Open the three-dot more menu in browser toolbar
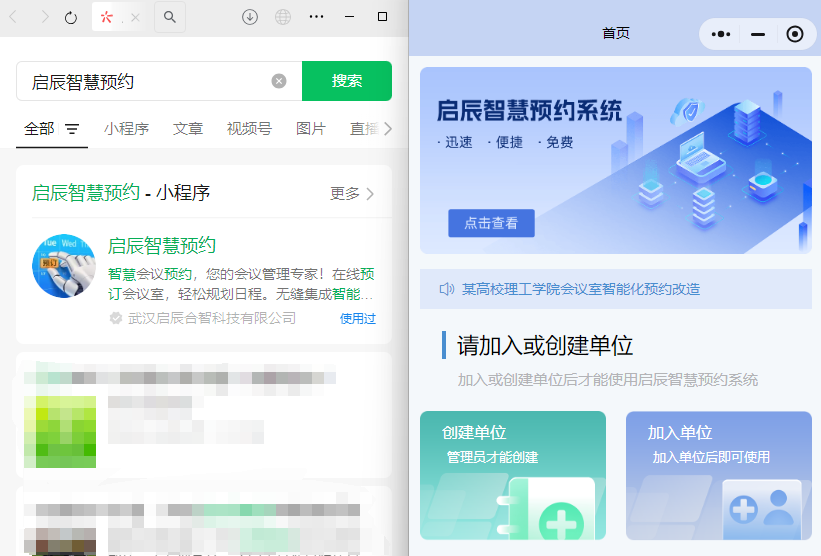The image size is (821, 556). click(316, 17)
